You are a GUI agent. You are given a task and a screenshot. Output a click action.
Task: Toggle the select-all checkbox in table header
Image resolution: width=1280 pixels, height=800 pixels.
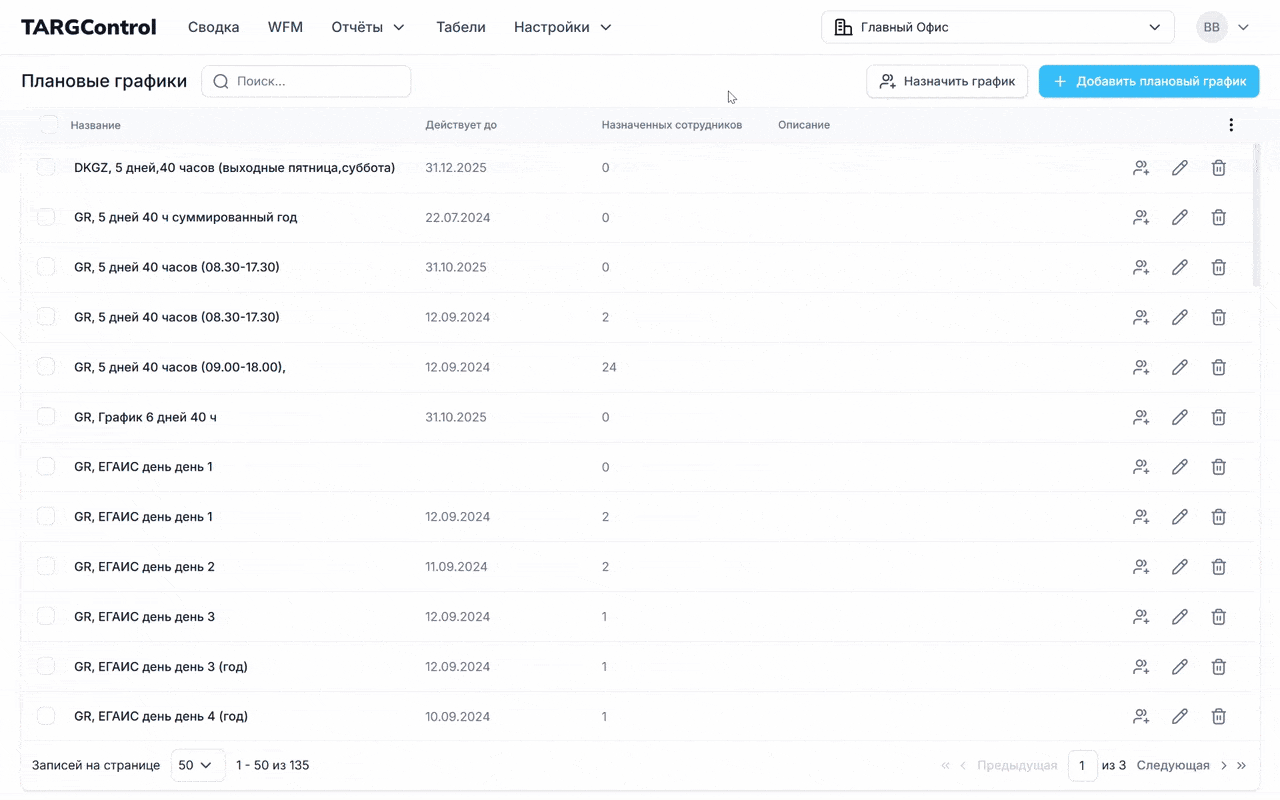(48, 125)
